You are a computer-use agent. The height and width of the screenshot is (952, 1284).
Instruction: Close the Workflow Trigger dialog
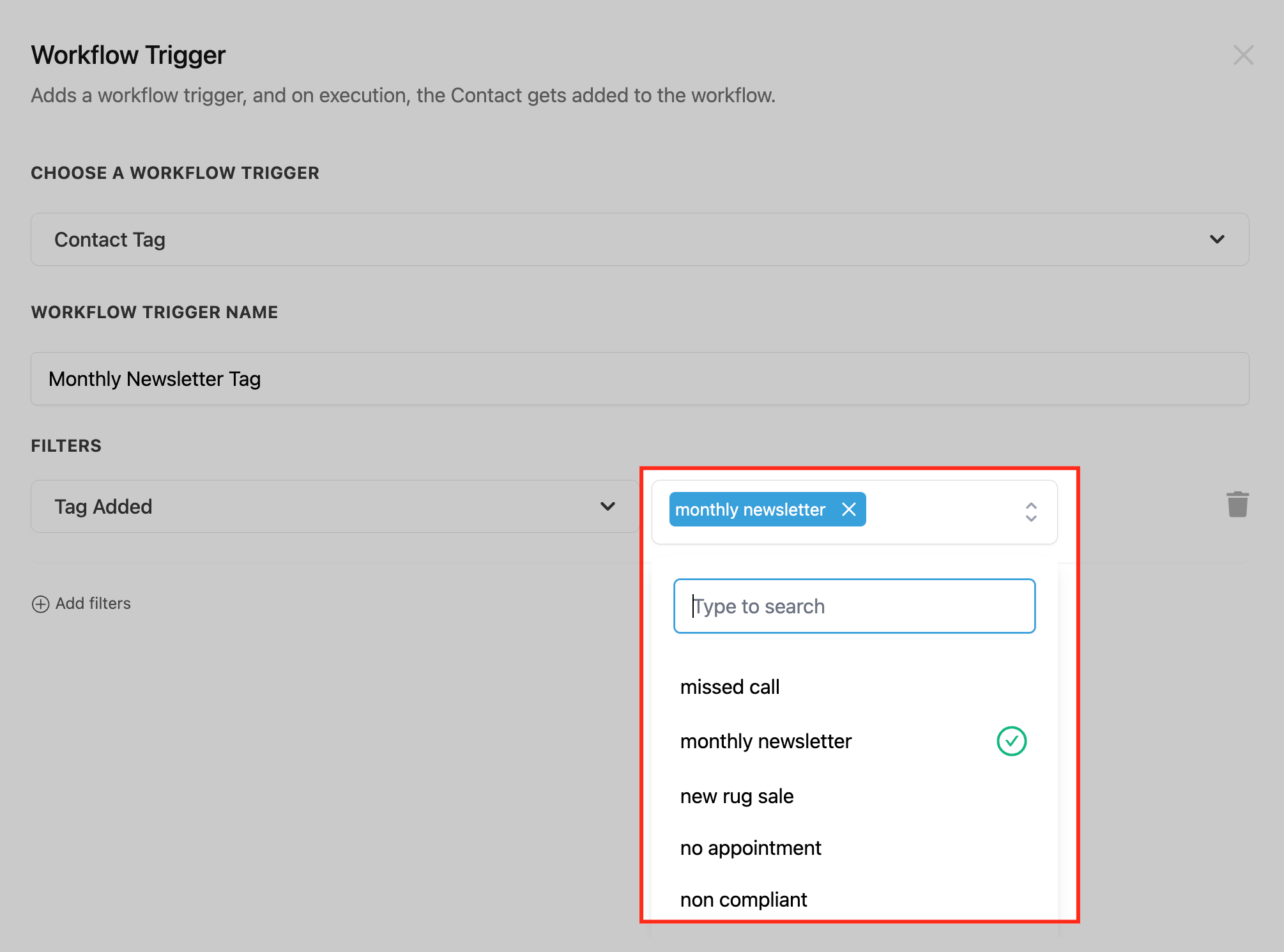click(x=1243, y=55)
